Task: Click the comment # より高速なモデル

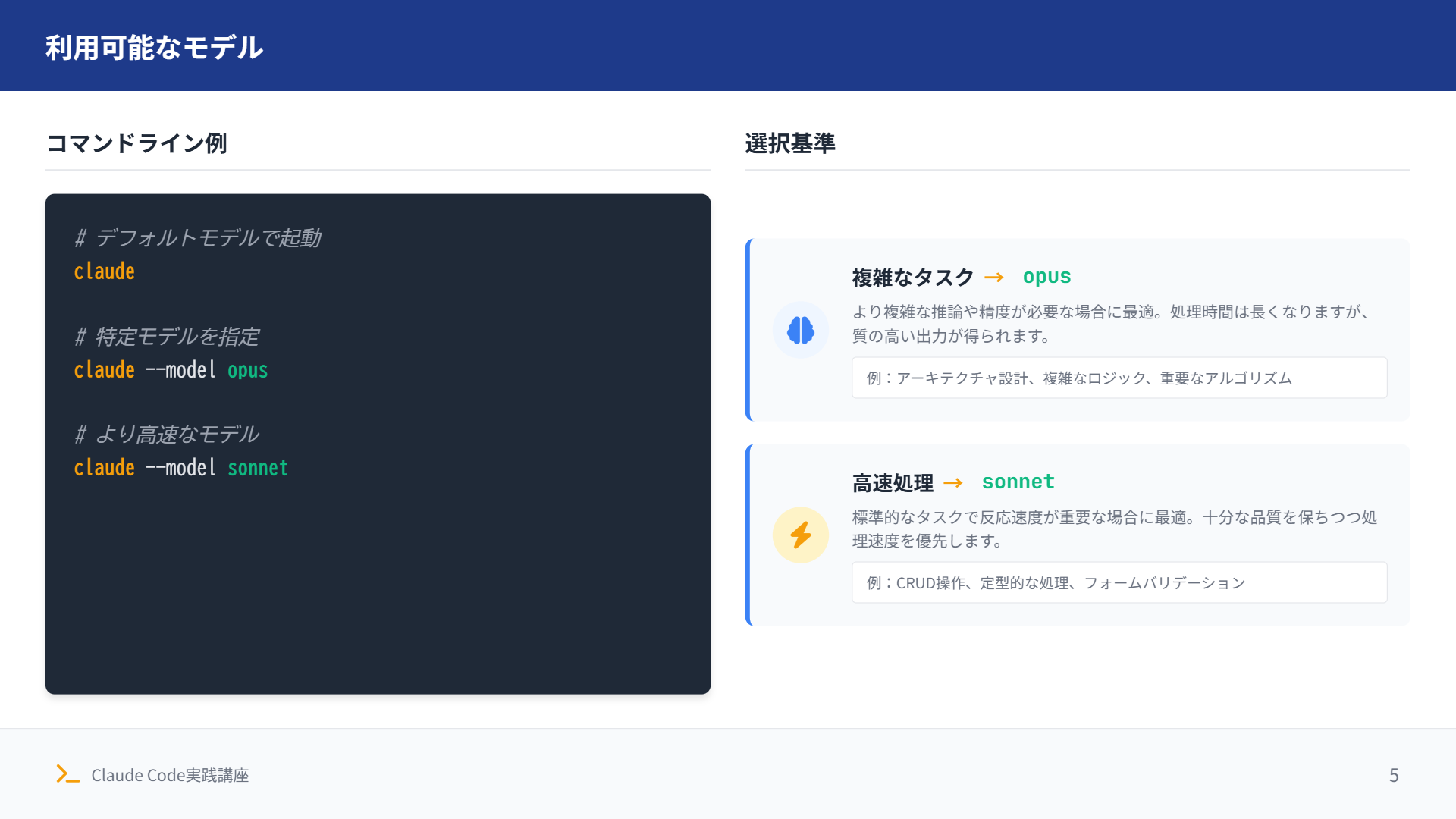Action: [x=166, y=435]
